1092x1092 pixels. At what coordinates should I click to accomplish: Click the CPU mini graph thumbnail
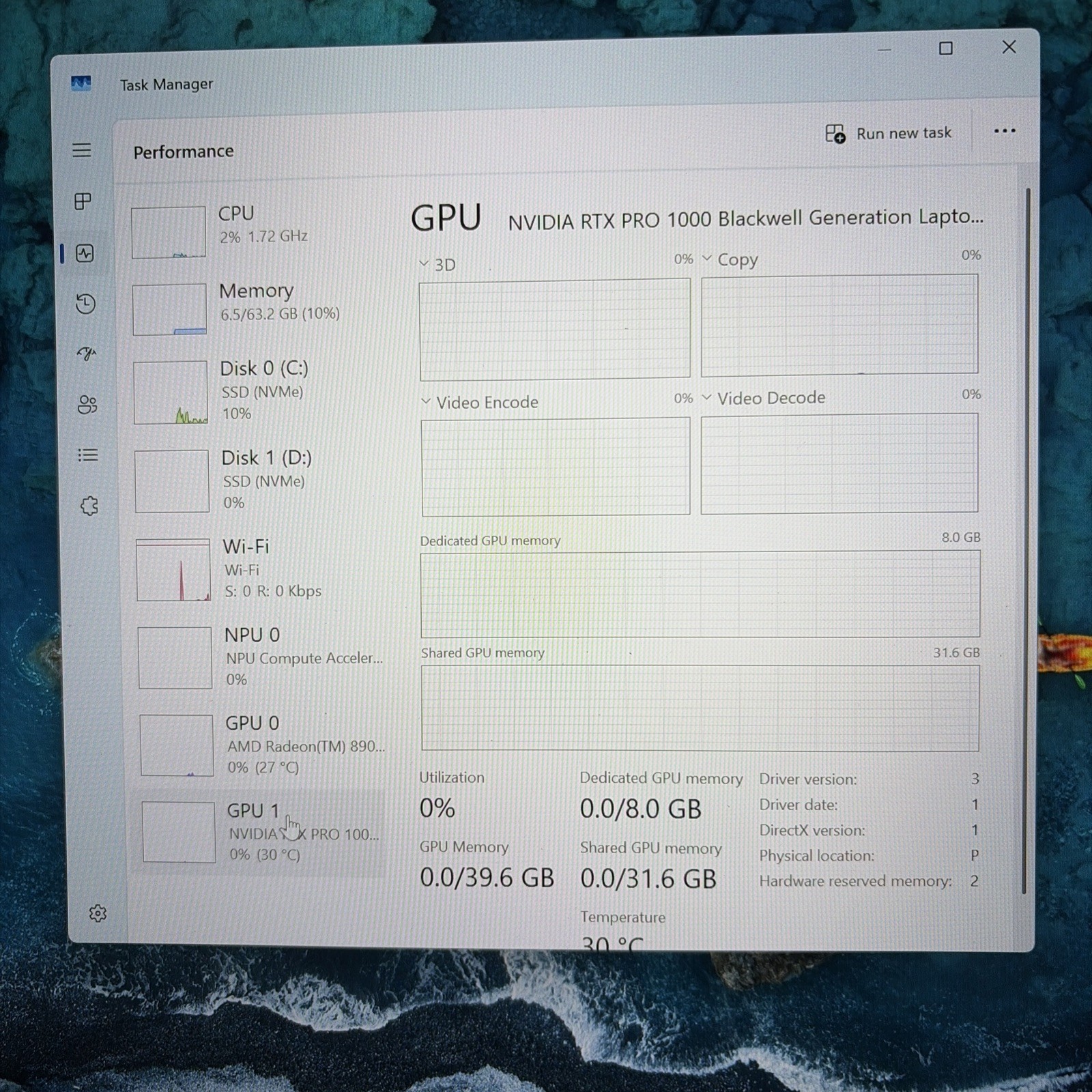(169, 233)
